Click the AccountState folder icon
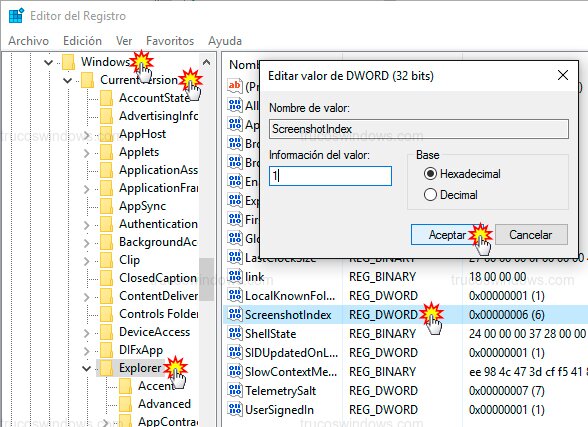The height and width of the screenshot is (427, 588). [x=106, y=98]
